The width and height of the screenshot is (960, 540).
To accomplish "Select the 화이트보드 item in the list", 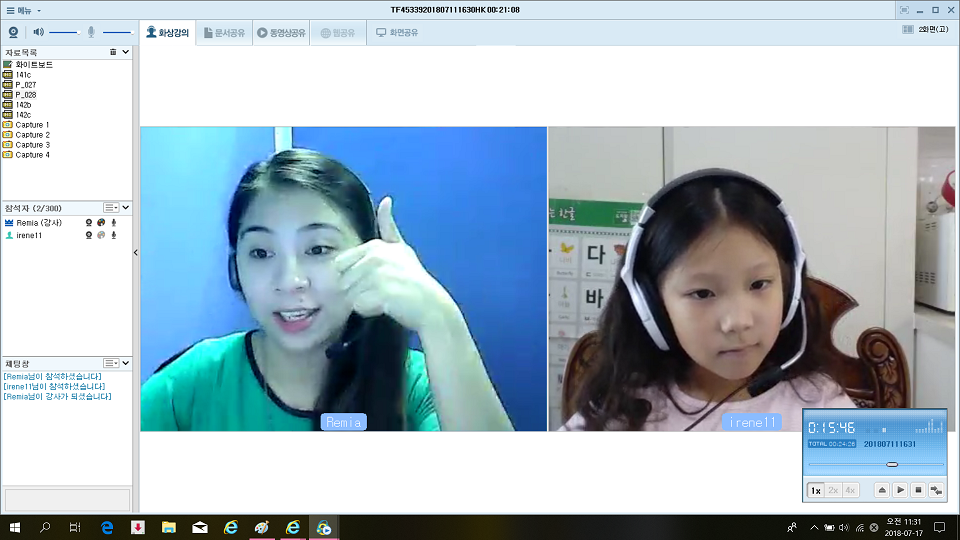I will (33, 65).
